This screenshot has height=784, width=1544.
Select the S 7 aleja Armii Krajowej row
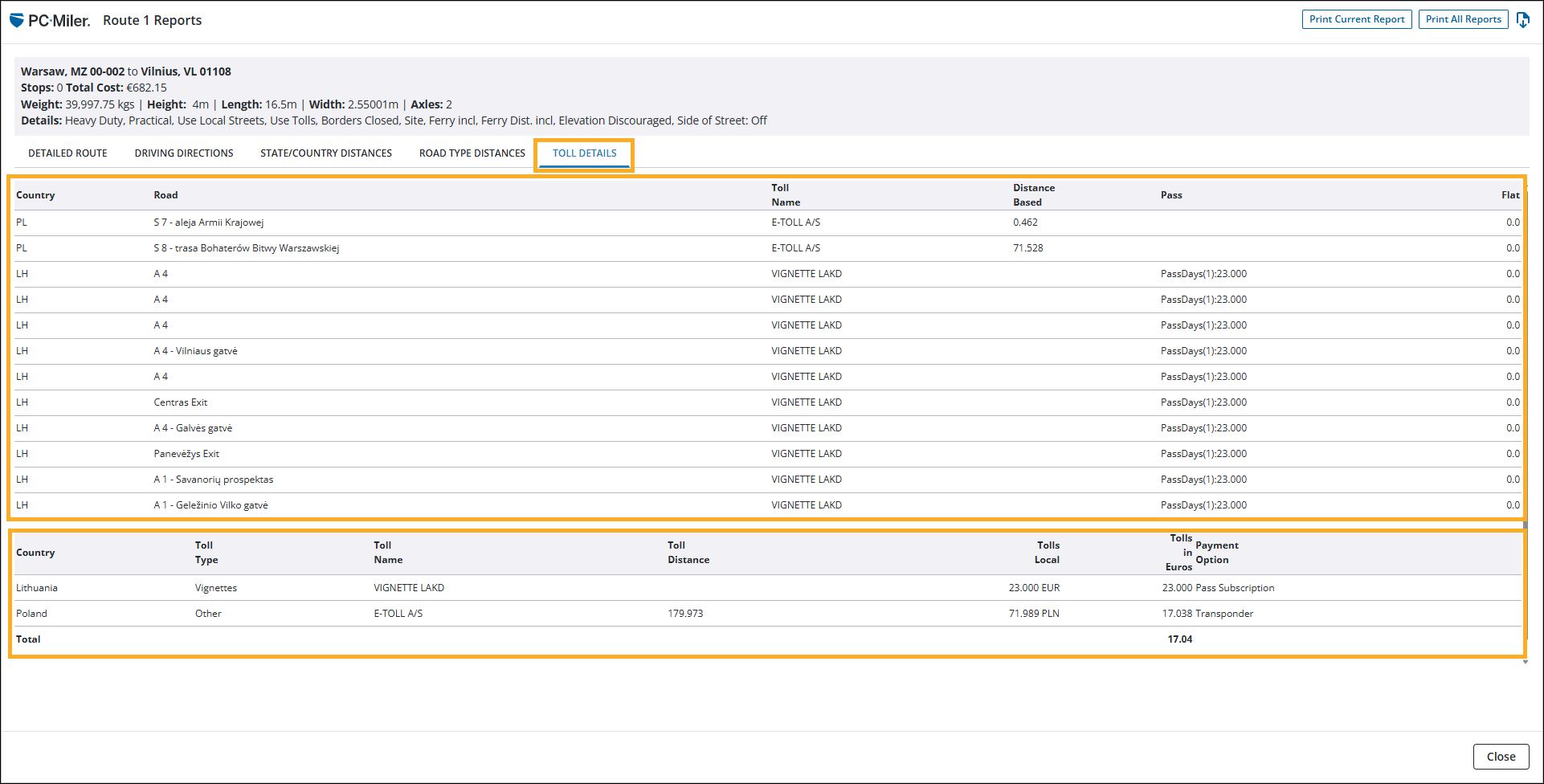(x=209, y=223)
